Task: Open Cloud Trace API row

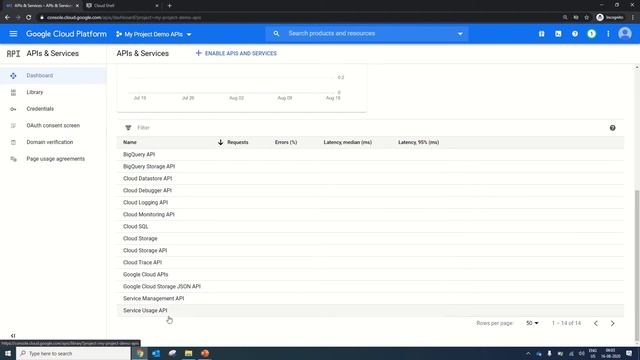Action: click(370, 262)
